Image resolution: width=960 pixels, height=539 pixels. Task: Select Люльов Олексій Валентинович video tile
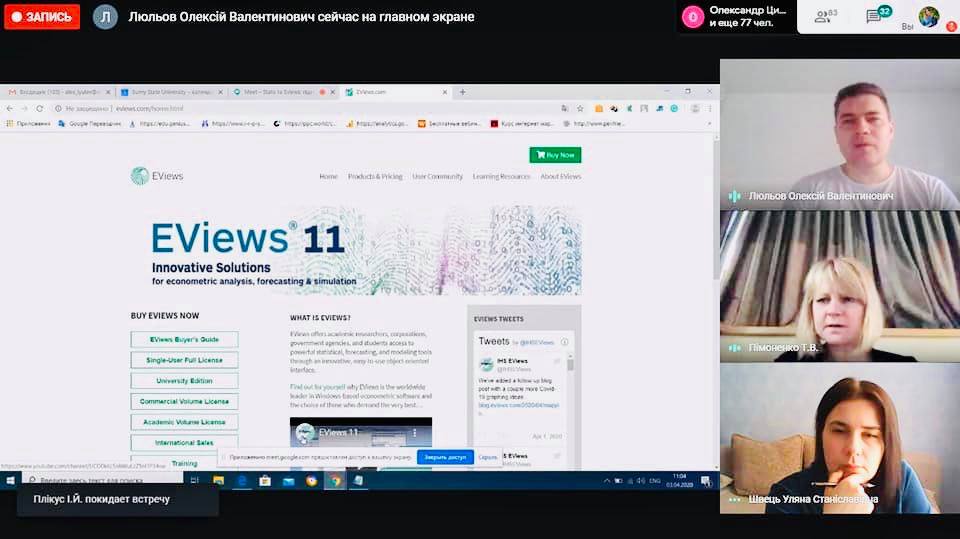[839, 134]
